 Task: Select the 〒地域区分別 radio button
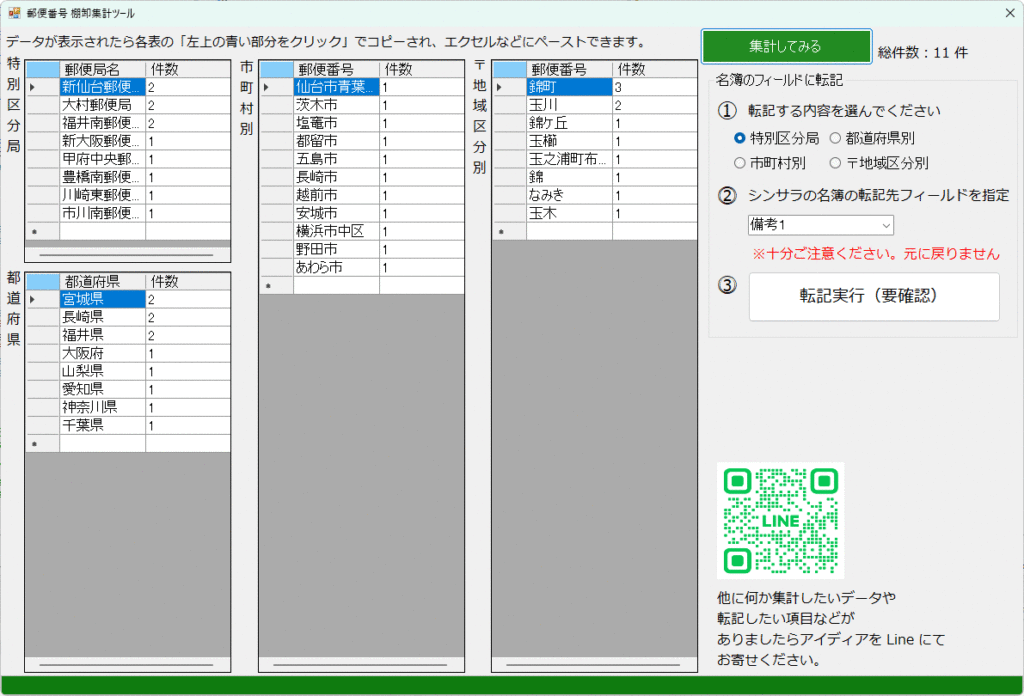coord(835,163)
